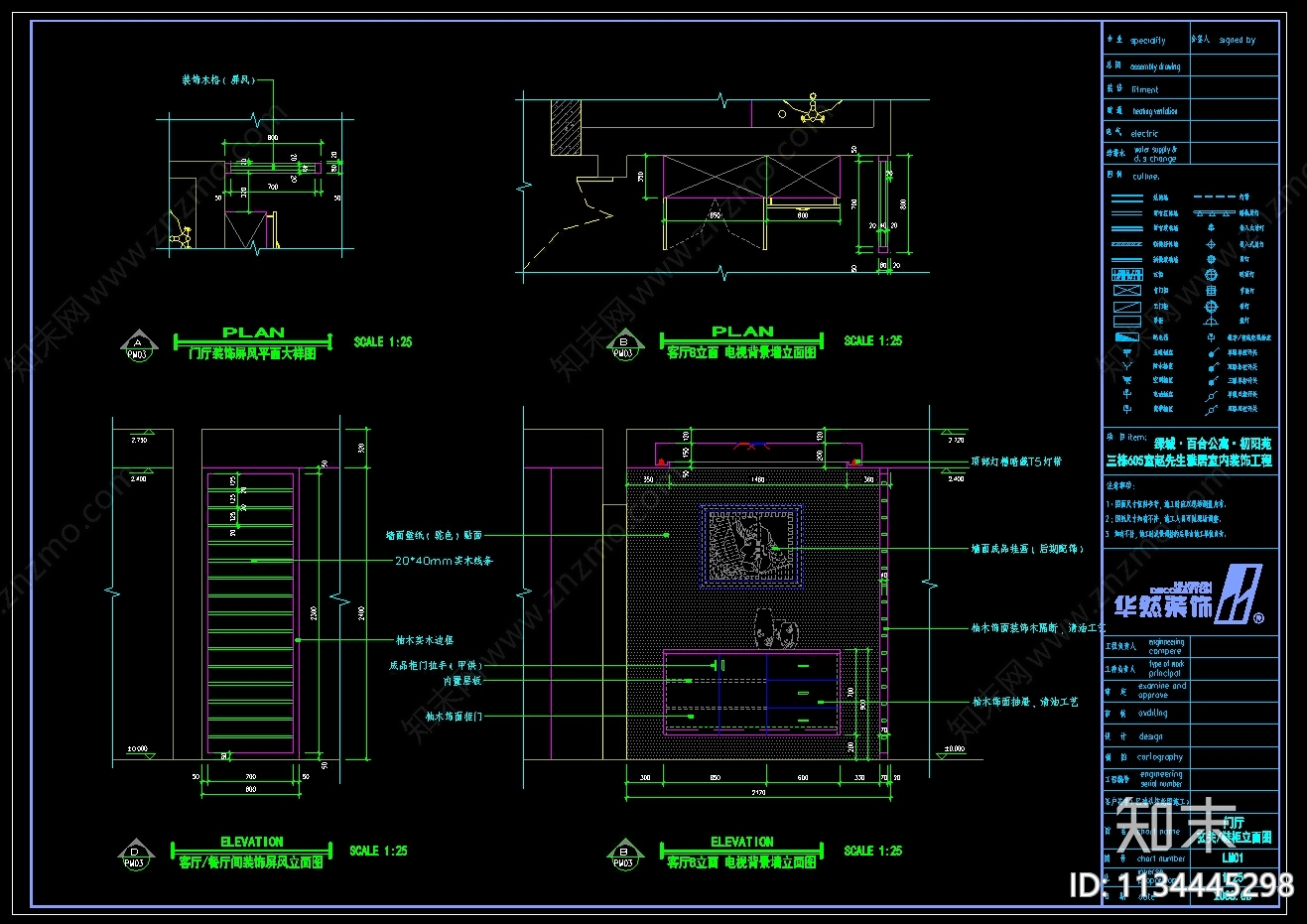
Task: Click the project name '绿城·百合公寓·初阳苑'
Action: [1212, 445]
